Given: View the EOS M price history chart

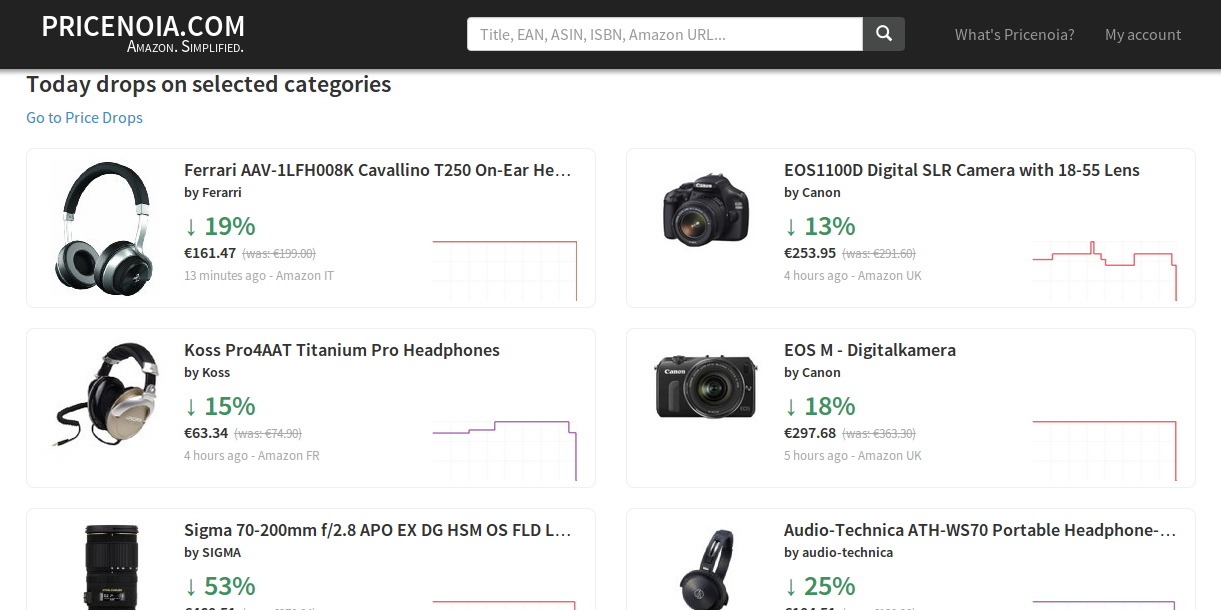Looking at the screenshot, I should pyautogui.click(x=1105, y=450).
